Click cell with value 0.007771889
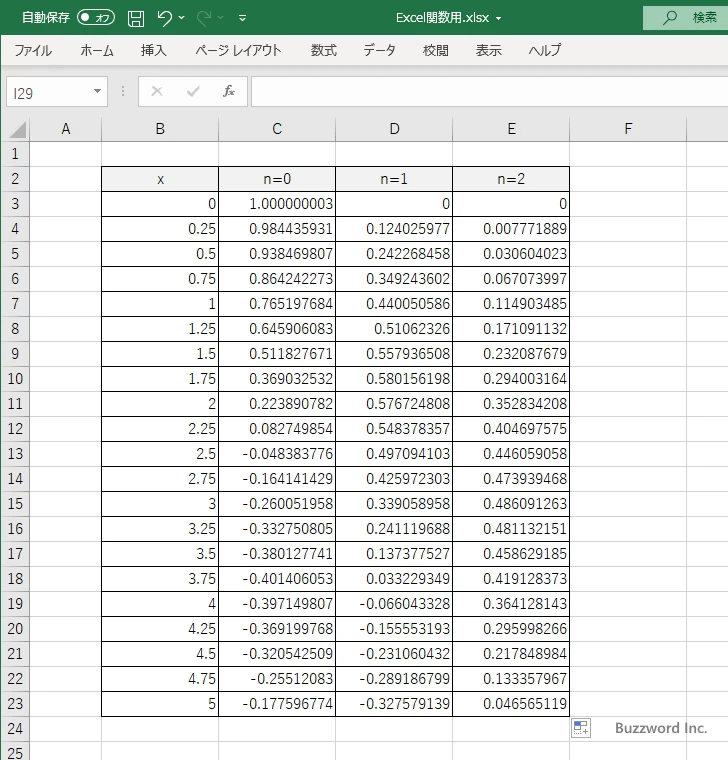This screenshot has height=760, width=728. (511, 229)
